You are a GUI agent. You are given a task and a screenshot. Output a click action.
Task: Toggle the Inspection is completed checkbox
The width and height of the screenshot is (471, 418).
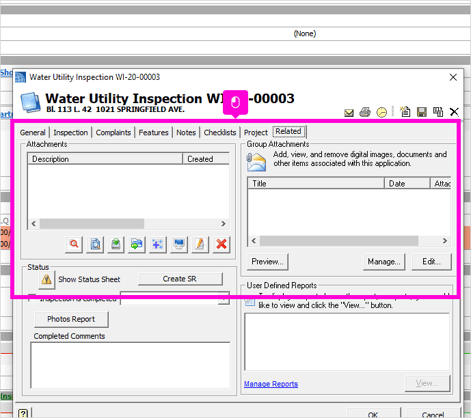pos(32,298)
